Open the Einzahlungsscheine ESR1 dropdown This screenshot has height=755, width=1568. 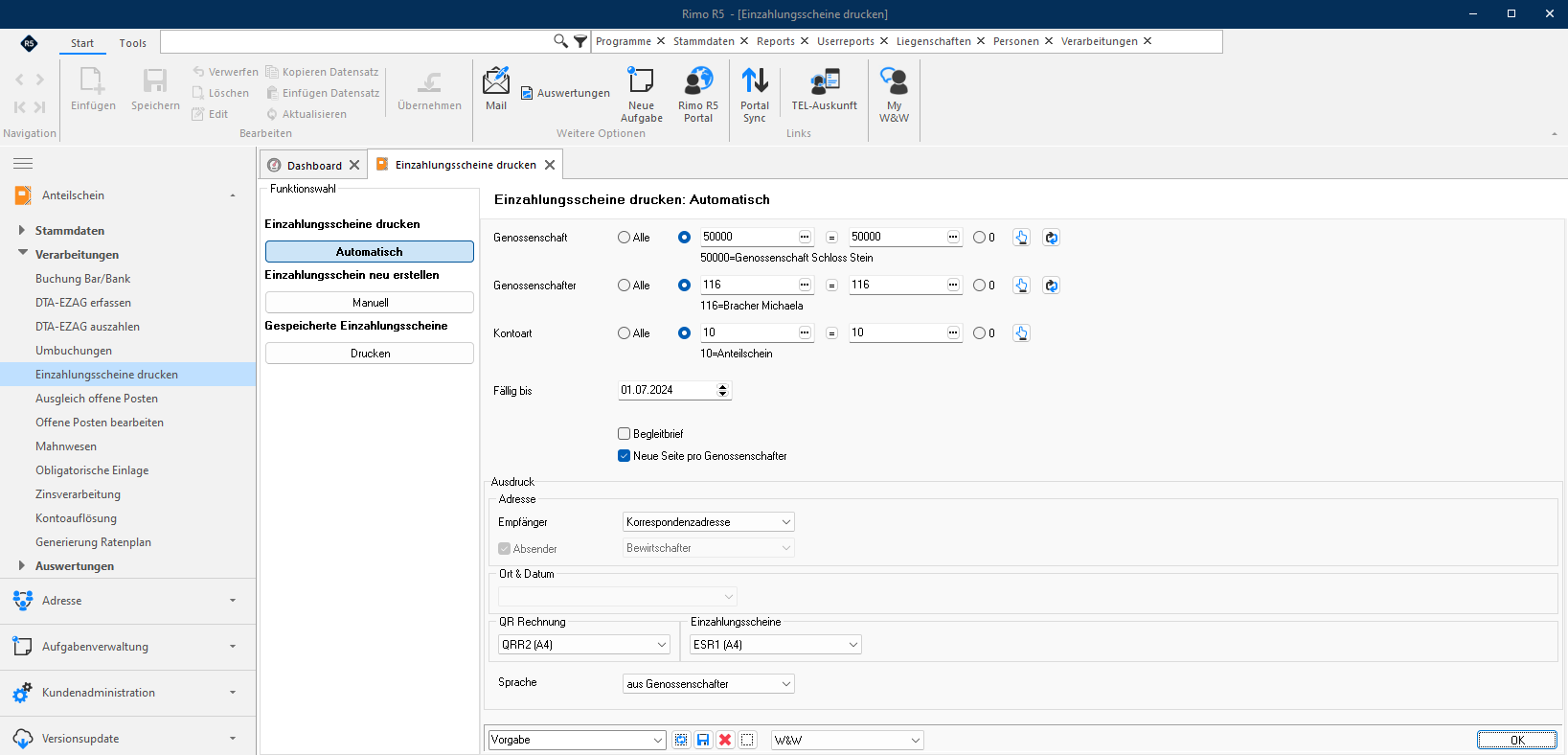click(x=776, y=645)
